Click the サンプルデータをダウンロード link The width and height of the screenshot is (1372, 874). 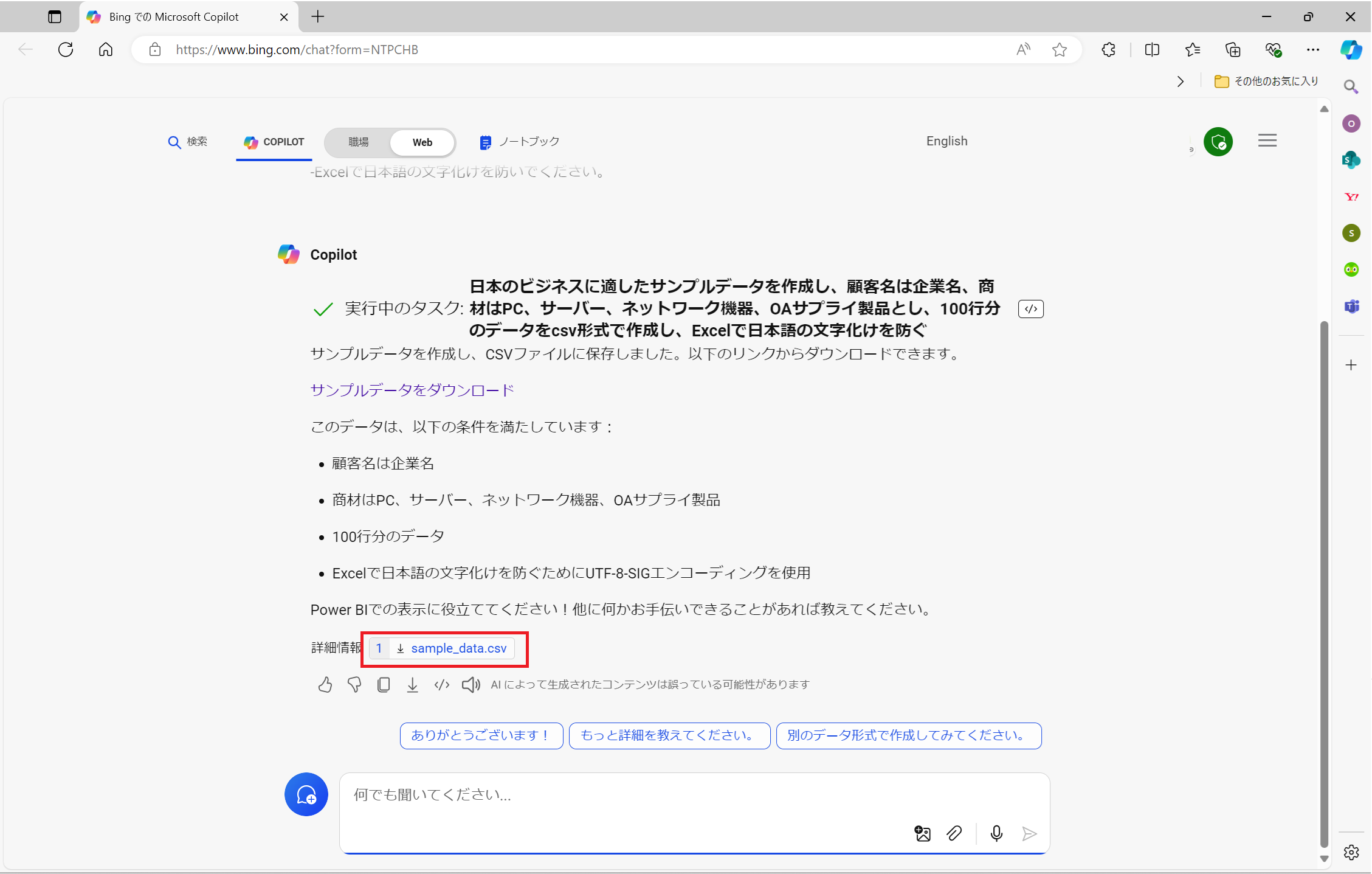[412, 390]
